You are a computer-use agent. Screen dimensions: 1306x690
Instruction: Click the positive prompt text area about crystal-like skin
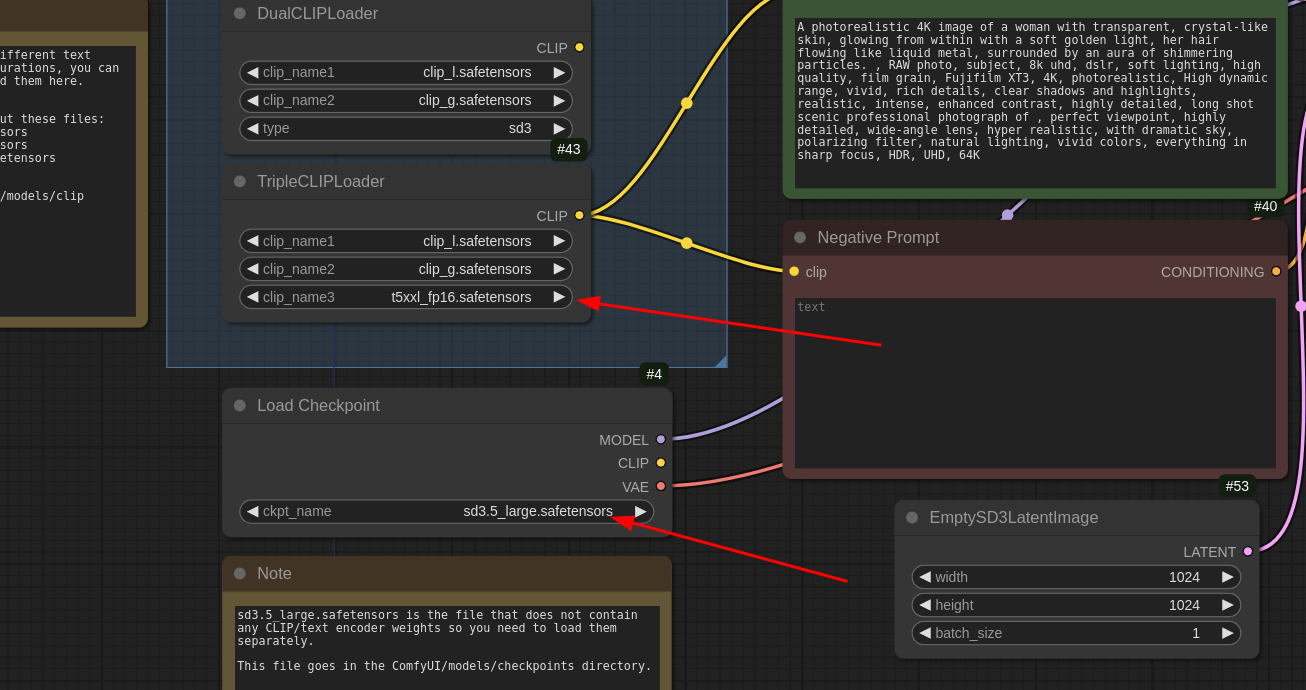tap(1034, 102)
